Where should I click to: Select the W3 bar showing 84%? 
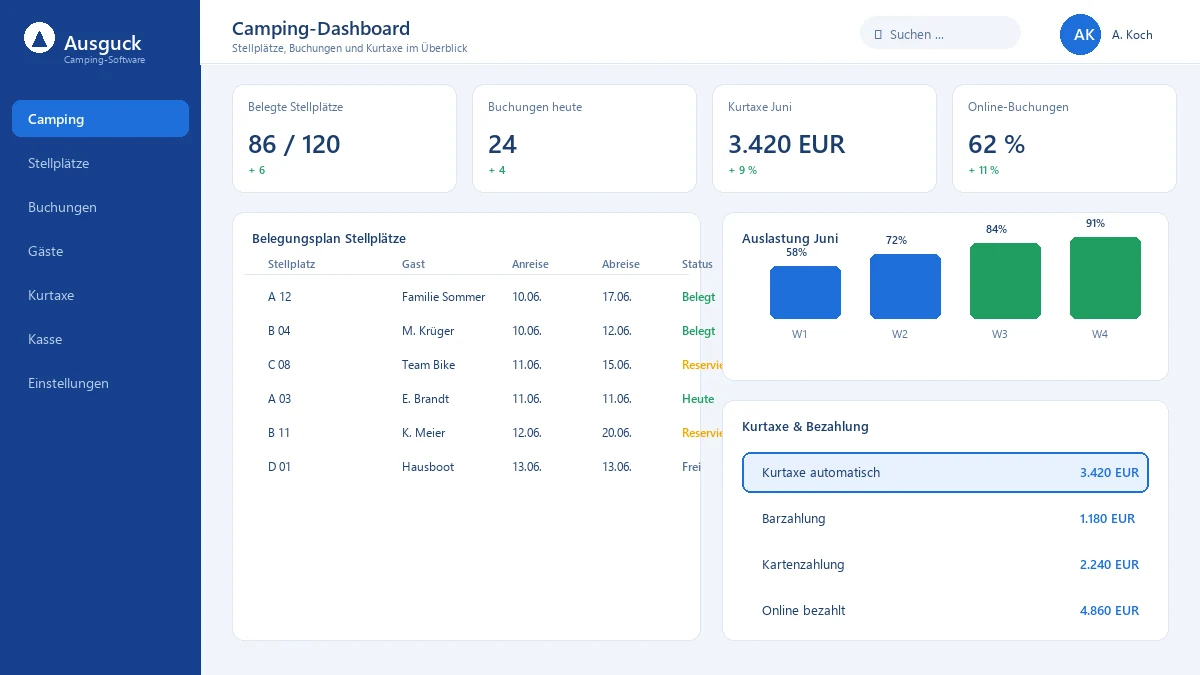click(x=1005, y=281)
